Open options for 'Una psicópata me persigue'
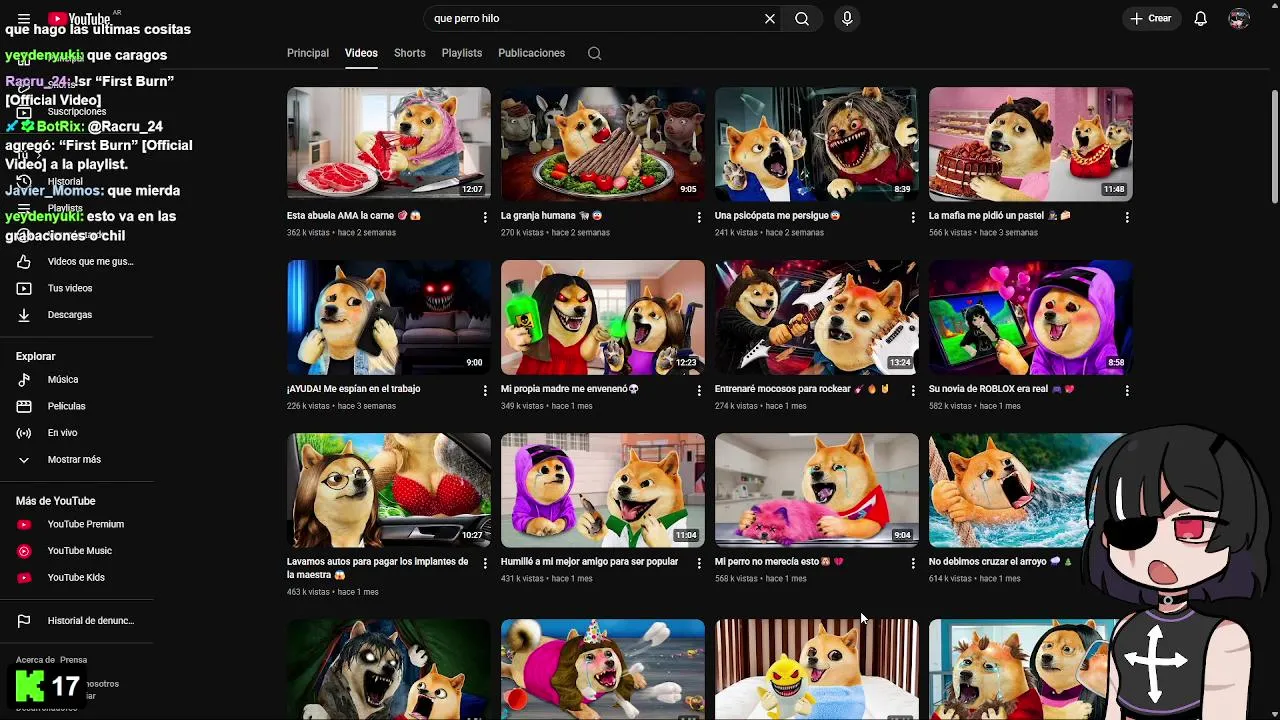The width and height of the screenshot is (1280, 720). (913, 217)
